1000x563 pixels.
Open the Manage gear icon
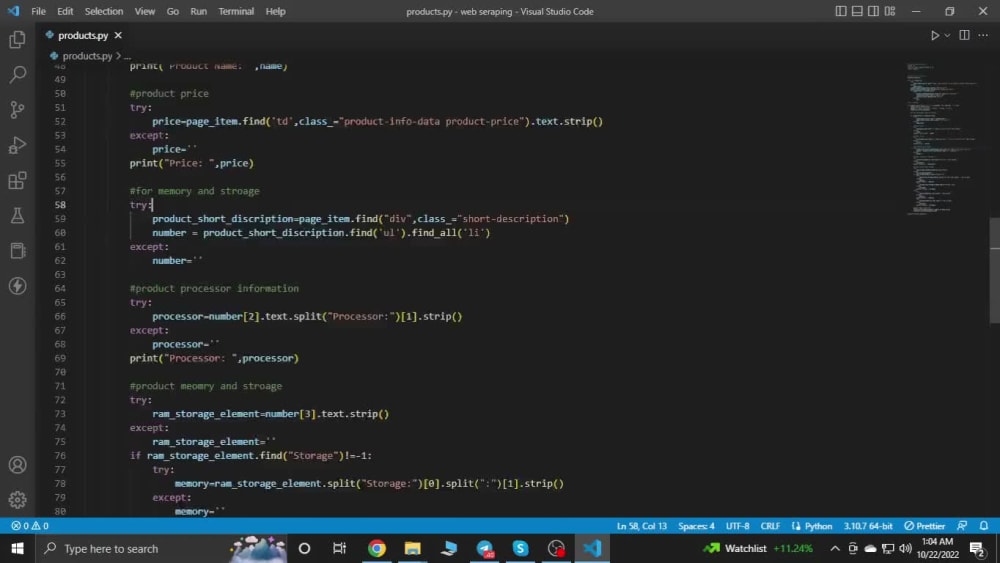pyautogui.click(x=17, y=500)
